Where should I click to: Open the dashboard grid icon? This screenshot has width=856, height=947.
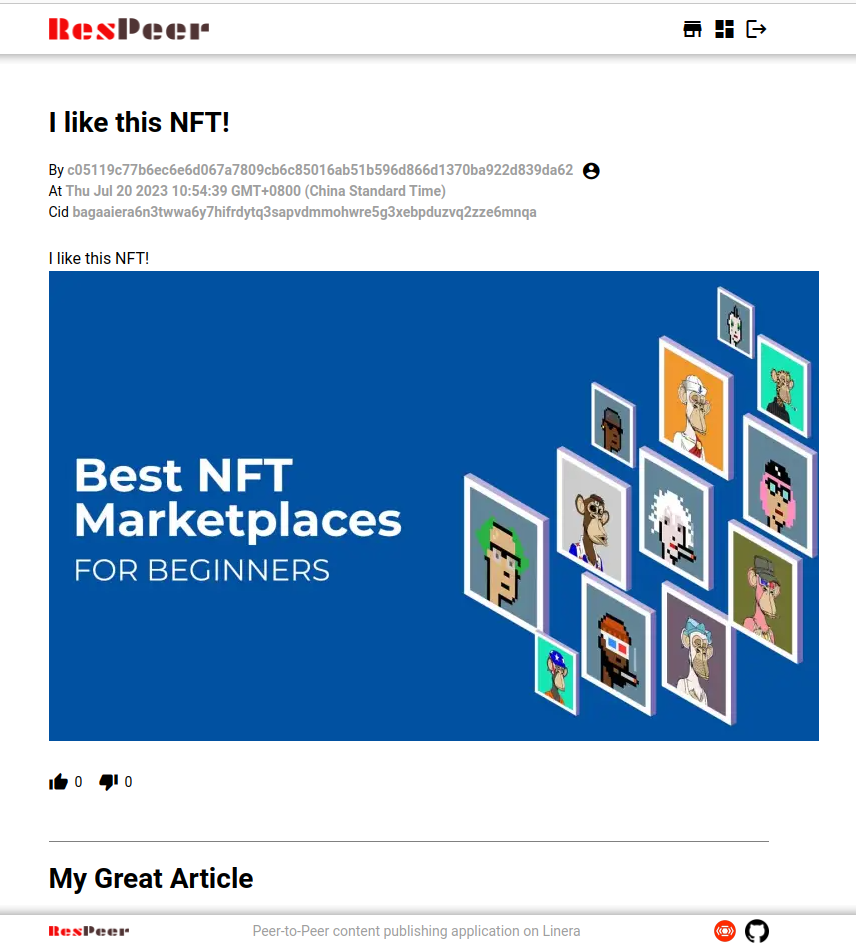point(724,29)
